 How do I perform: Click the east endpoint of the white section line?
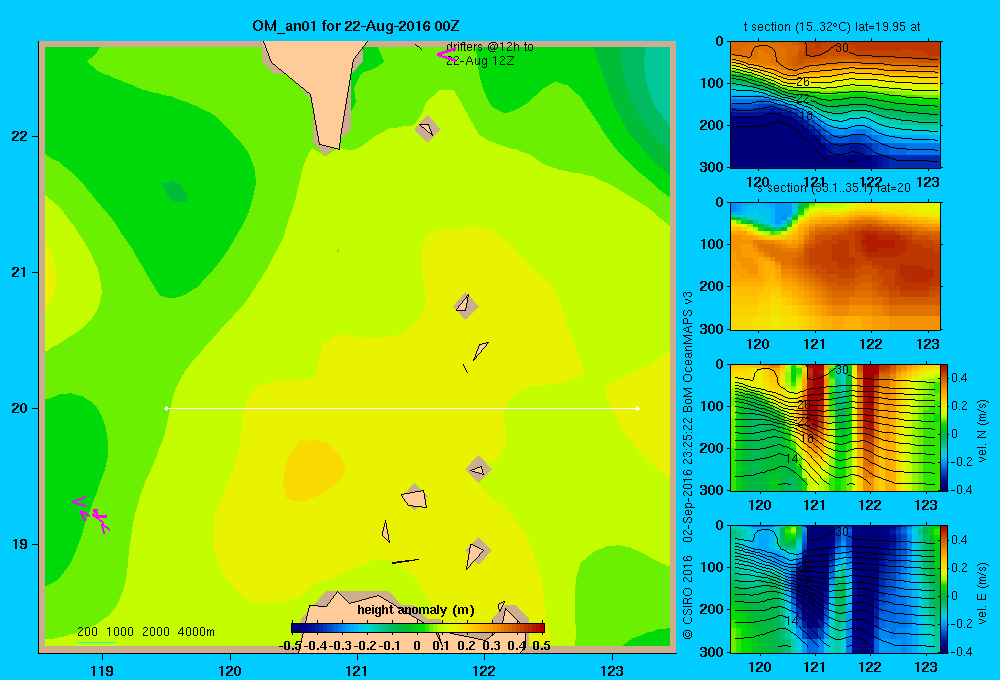pyautogui.click(x=638, y=408)
